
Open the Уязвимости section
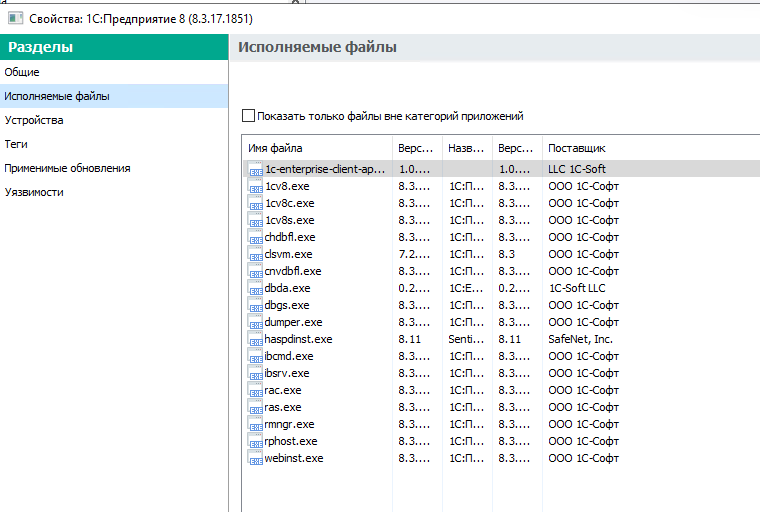coord(114,192)
